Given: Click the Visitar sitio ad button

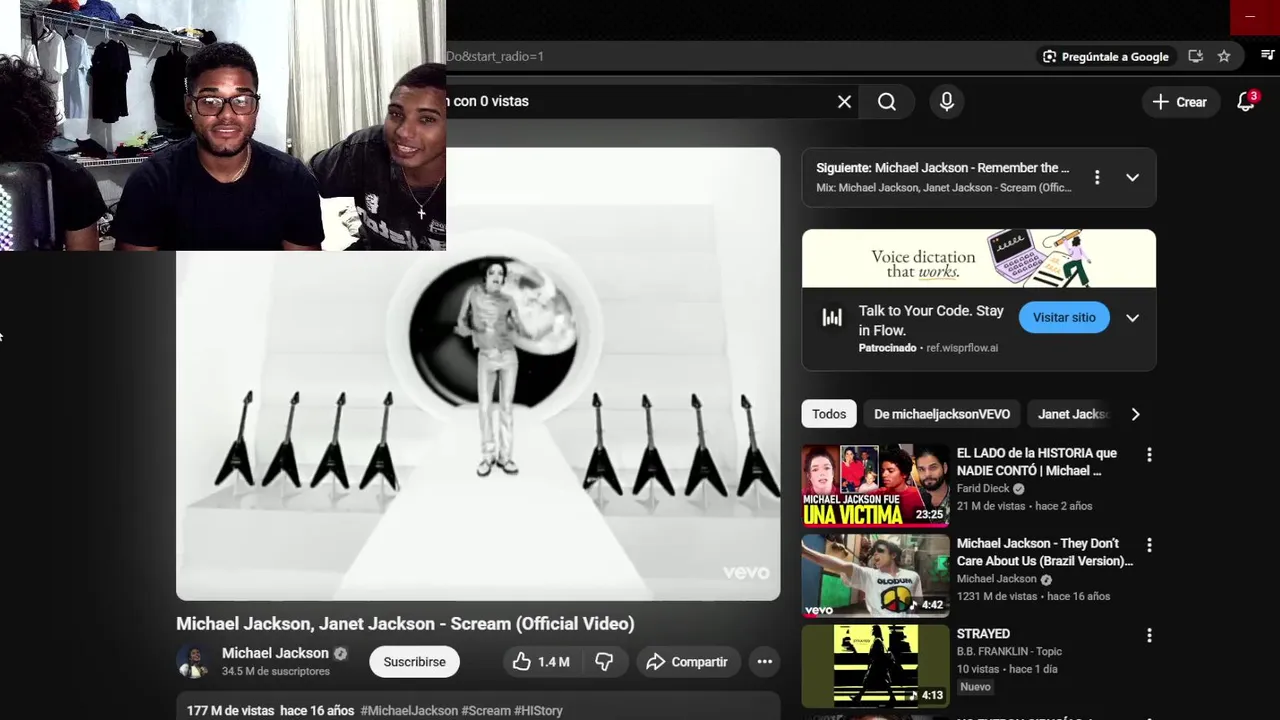Looking at the screenshot, I should pyautogui.click(x=1064, y=317).
